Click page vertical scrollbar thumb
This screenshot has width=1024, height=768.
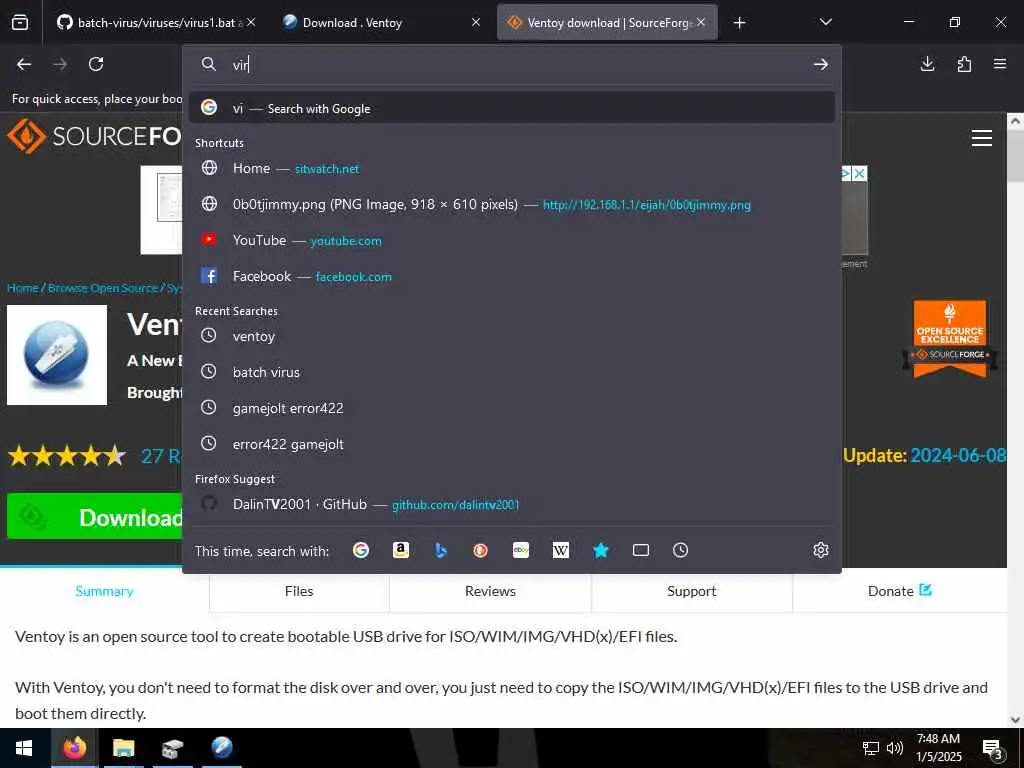pos(1015,155)
